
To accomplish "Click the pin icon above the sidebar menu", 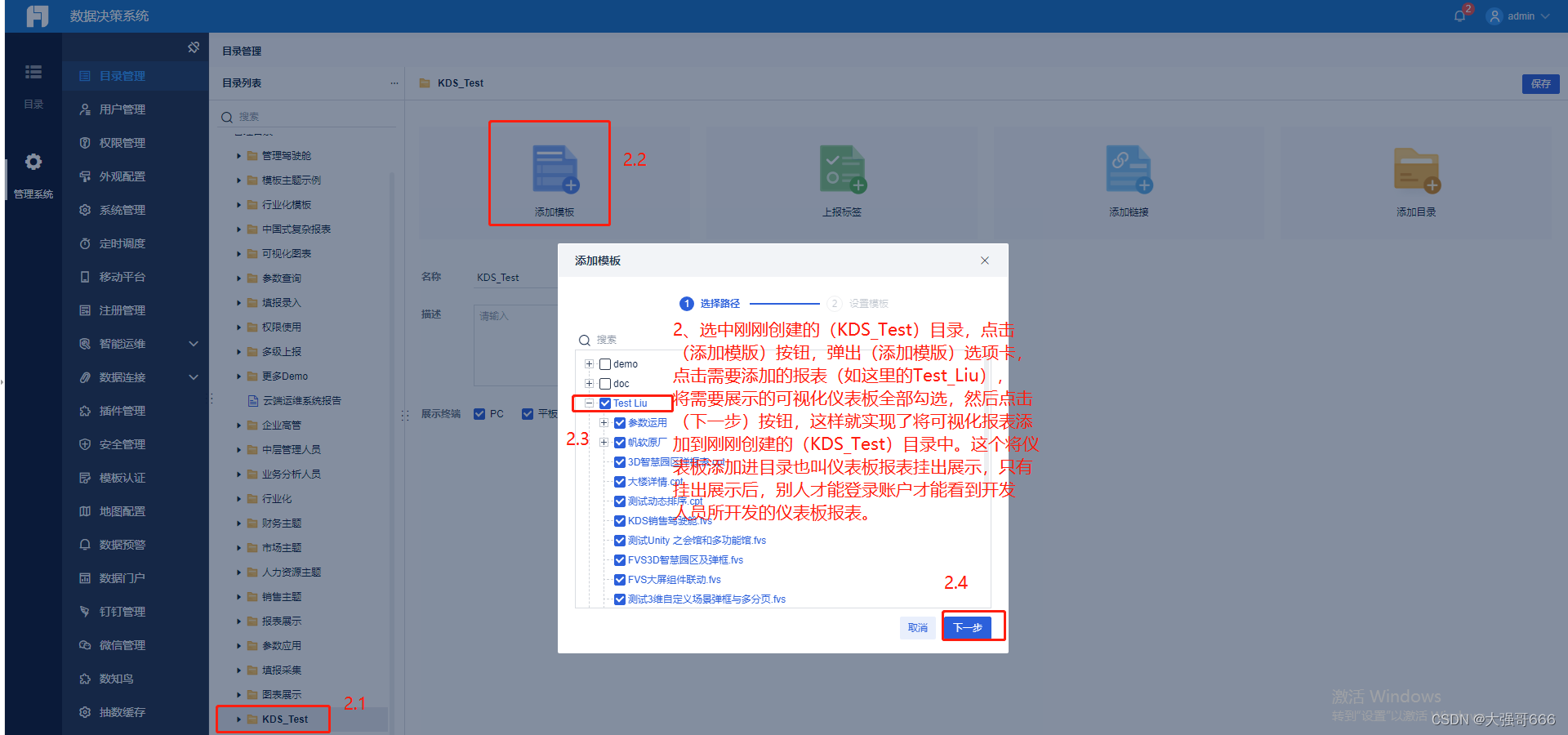I will [194, 47].
